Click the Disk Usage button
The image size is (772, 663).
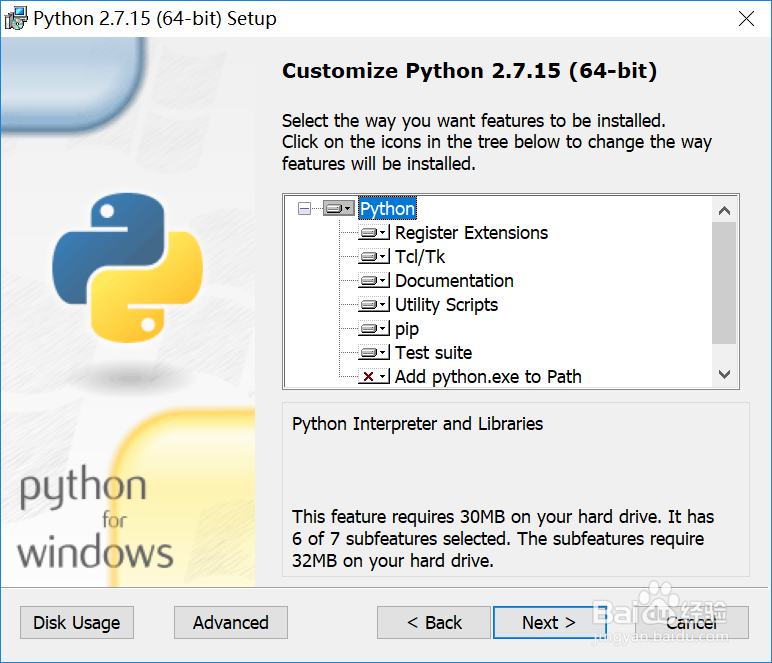click(x=77, y=622)
